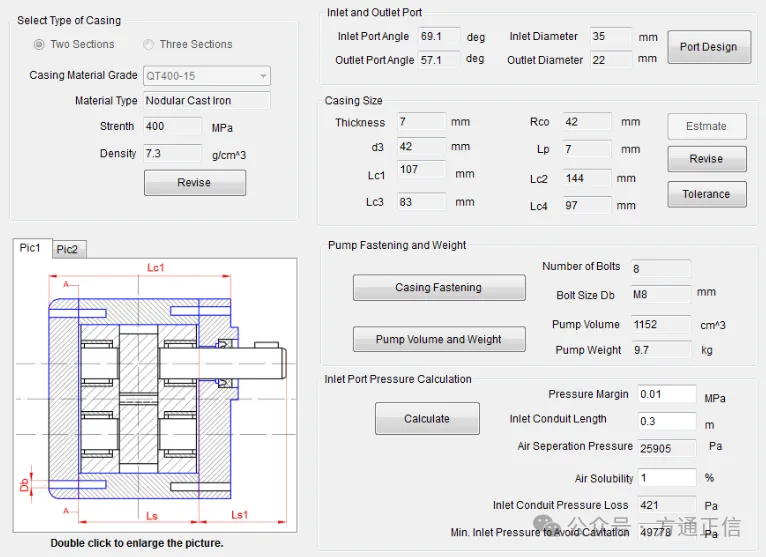
Task: Click the Pressure Margin field
Action: (x=667, y=394)
